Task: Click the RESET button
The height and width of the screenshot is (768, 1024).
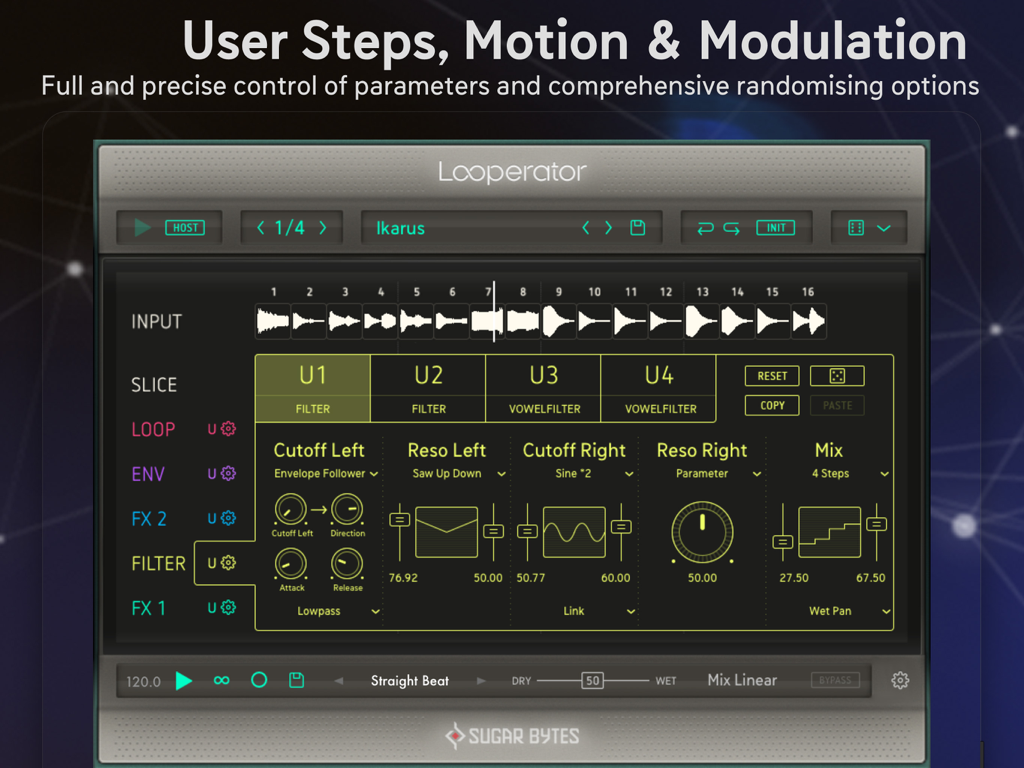Action: tap(771, 376)
